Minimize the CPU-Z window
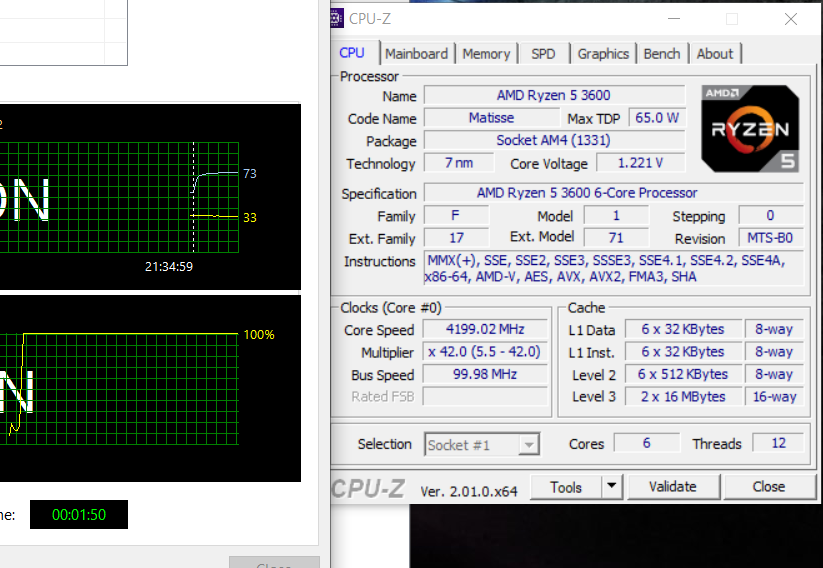823x568 pixels. 674,19
